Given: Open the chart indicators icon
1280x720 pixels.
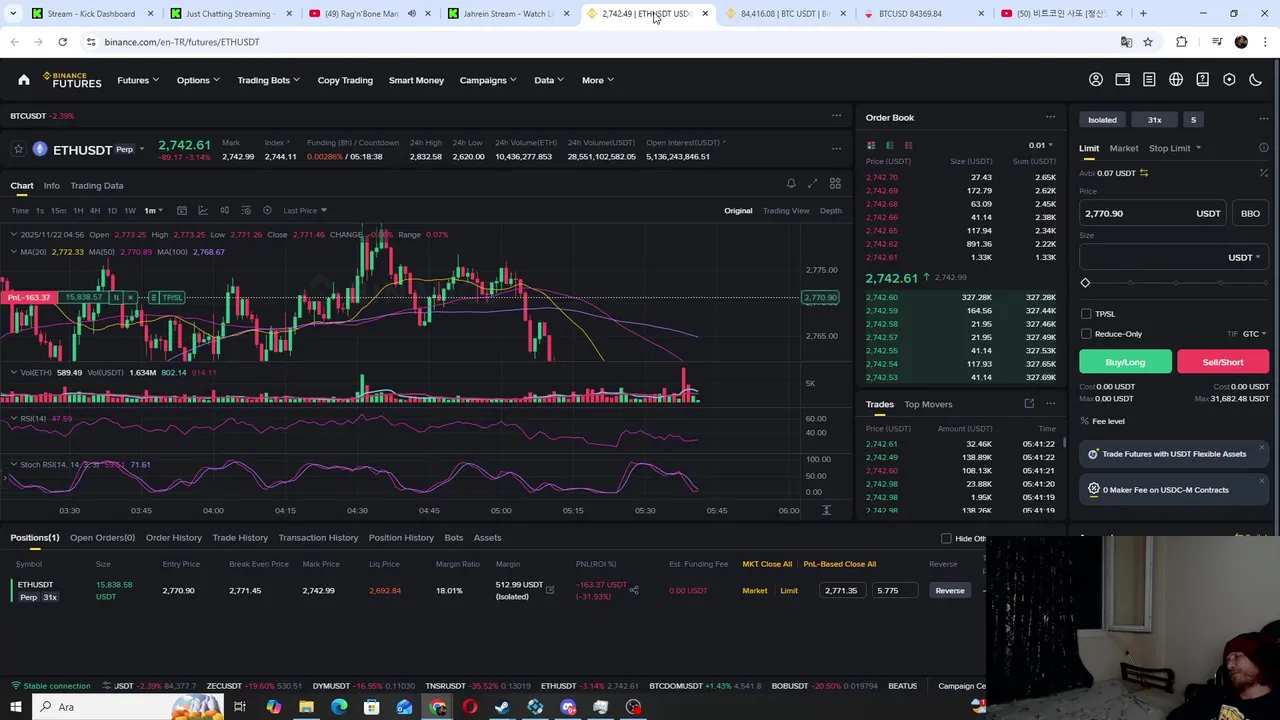Looking at the screenshot, I should 203,210.
